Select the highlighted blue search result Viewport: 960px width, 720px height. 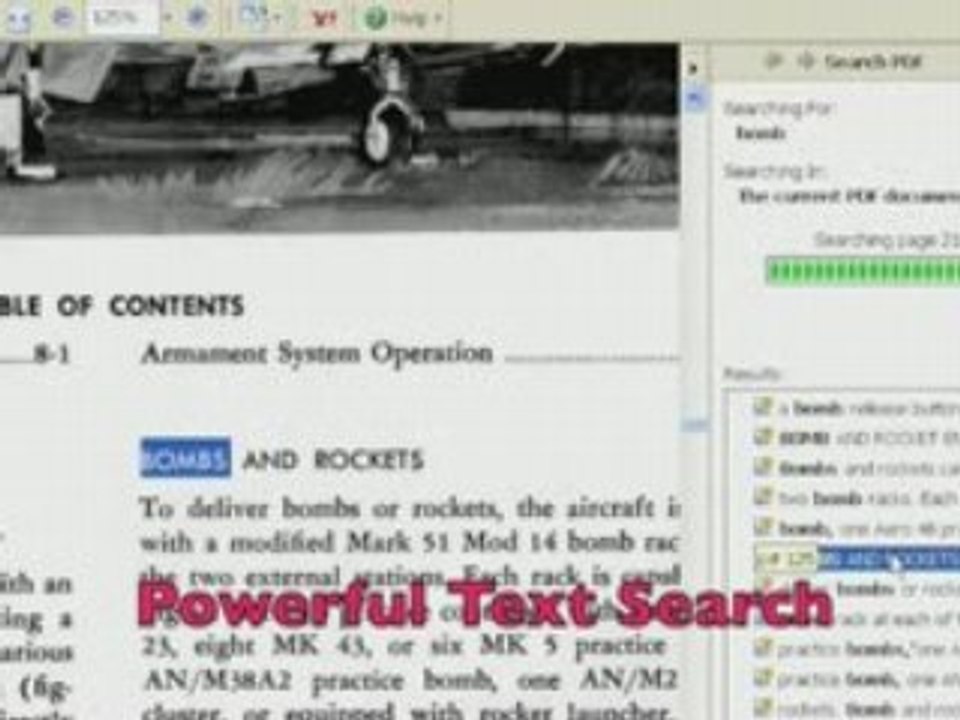[889, 559]
